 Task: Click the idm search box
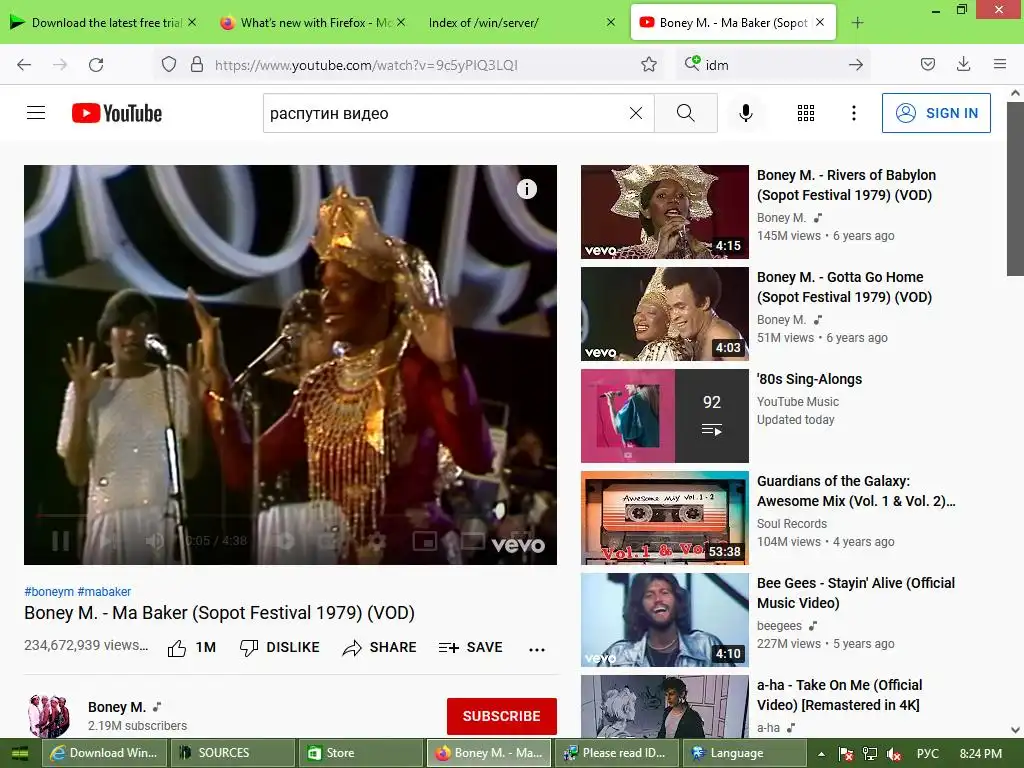tap(775, 65)
